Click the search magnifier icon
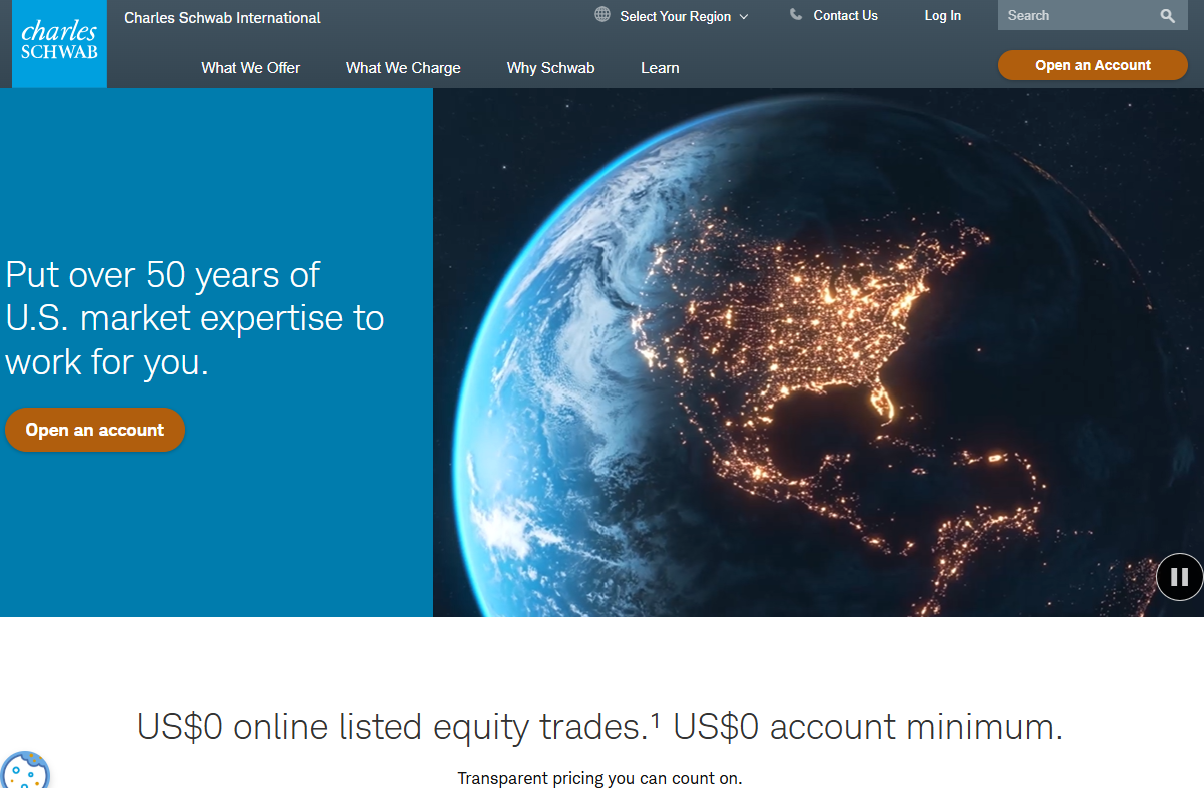Viewport: 1204px width, 788px height. click(1167, 15)
